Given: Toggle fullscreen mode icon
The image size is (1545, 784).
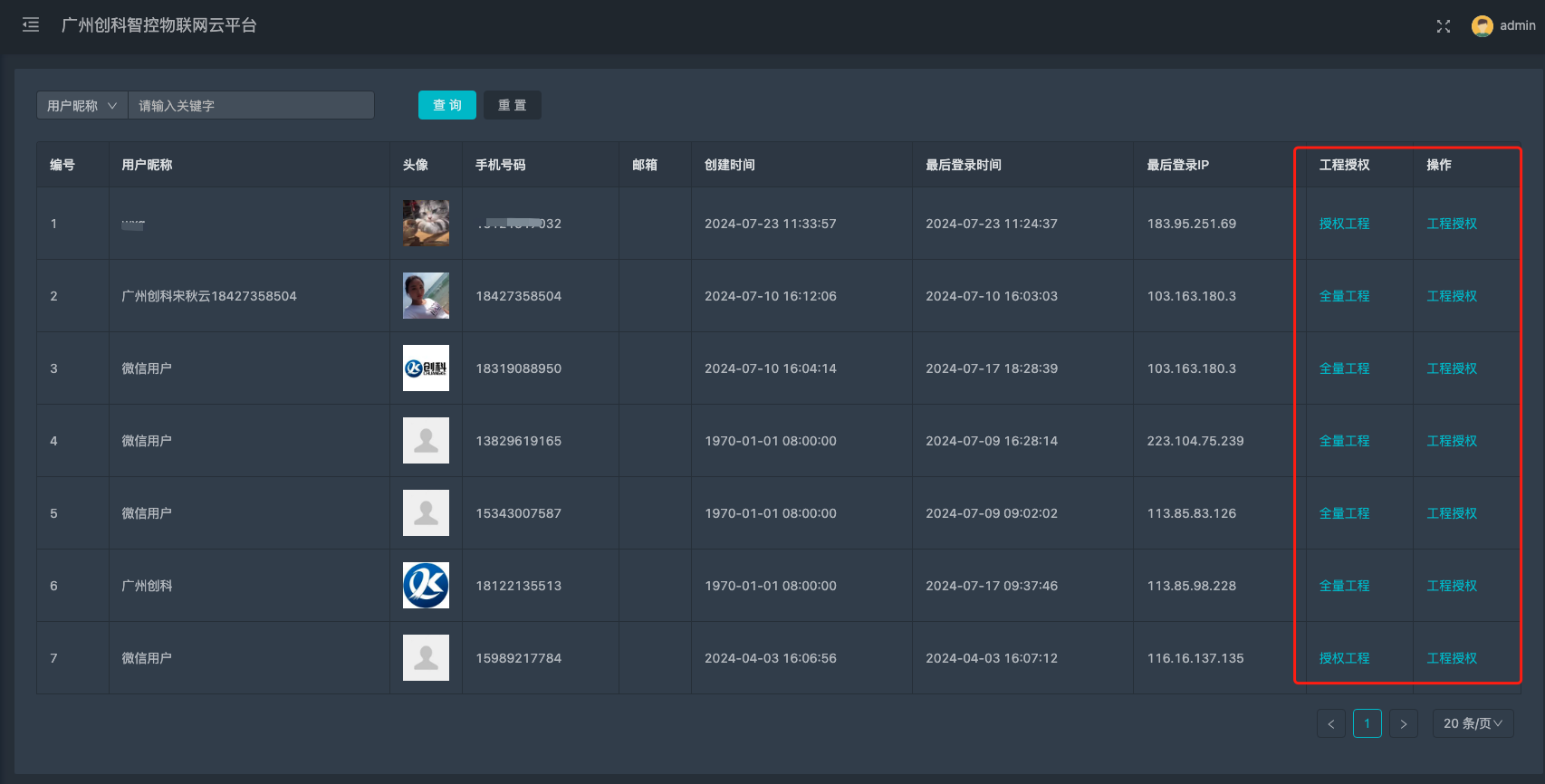Looking at the screenshot, I should click(x=1444, y=26).
